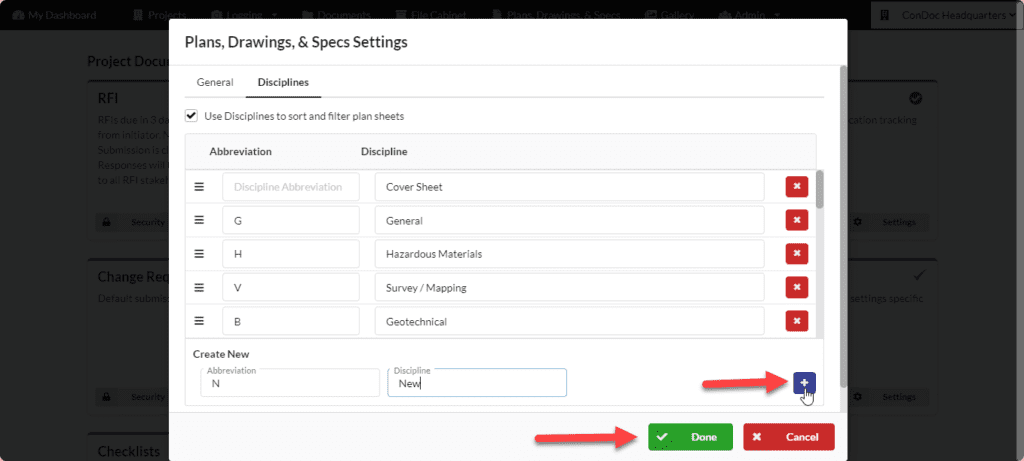This screenshot has width=1024, height=461.
Task: Uncheck Use Disciplines to sort and filter
Action: tap(191, 116)
